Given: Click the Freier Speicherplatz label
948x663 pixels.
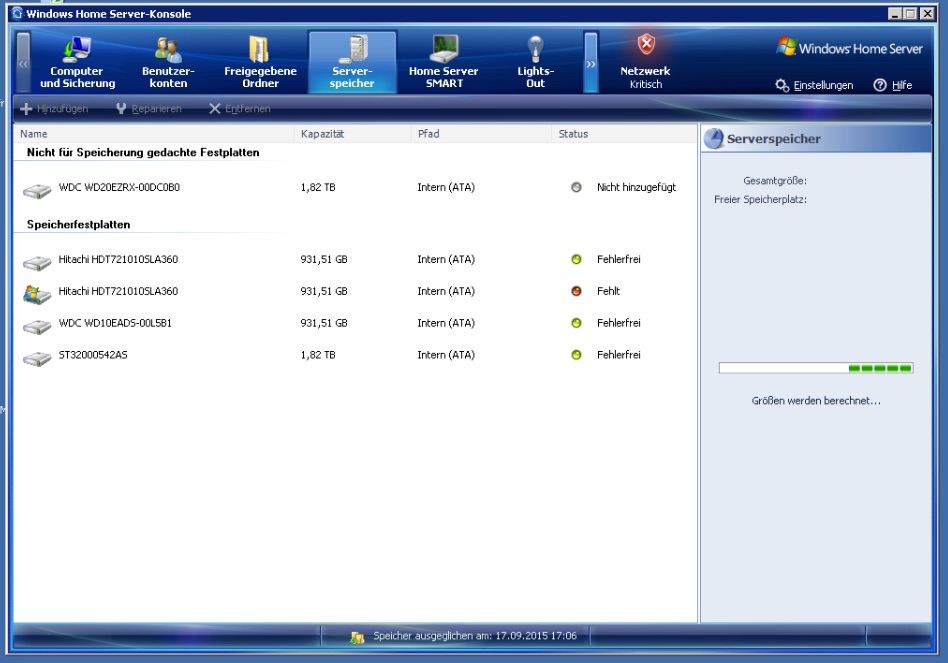Looking at the screenshot, I should (x=760, y=199).
